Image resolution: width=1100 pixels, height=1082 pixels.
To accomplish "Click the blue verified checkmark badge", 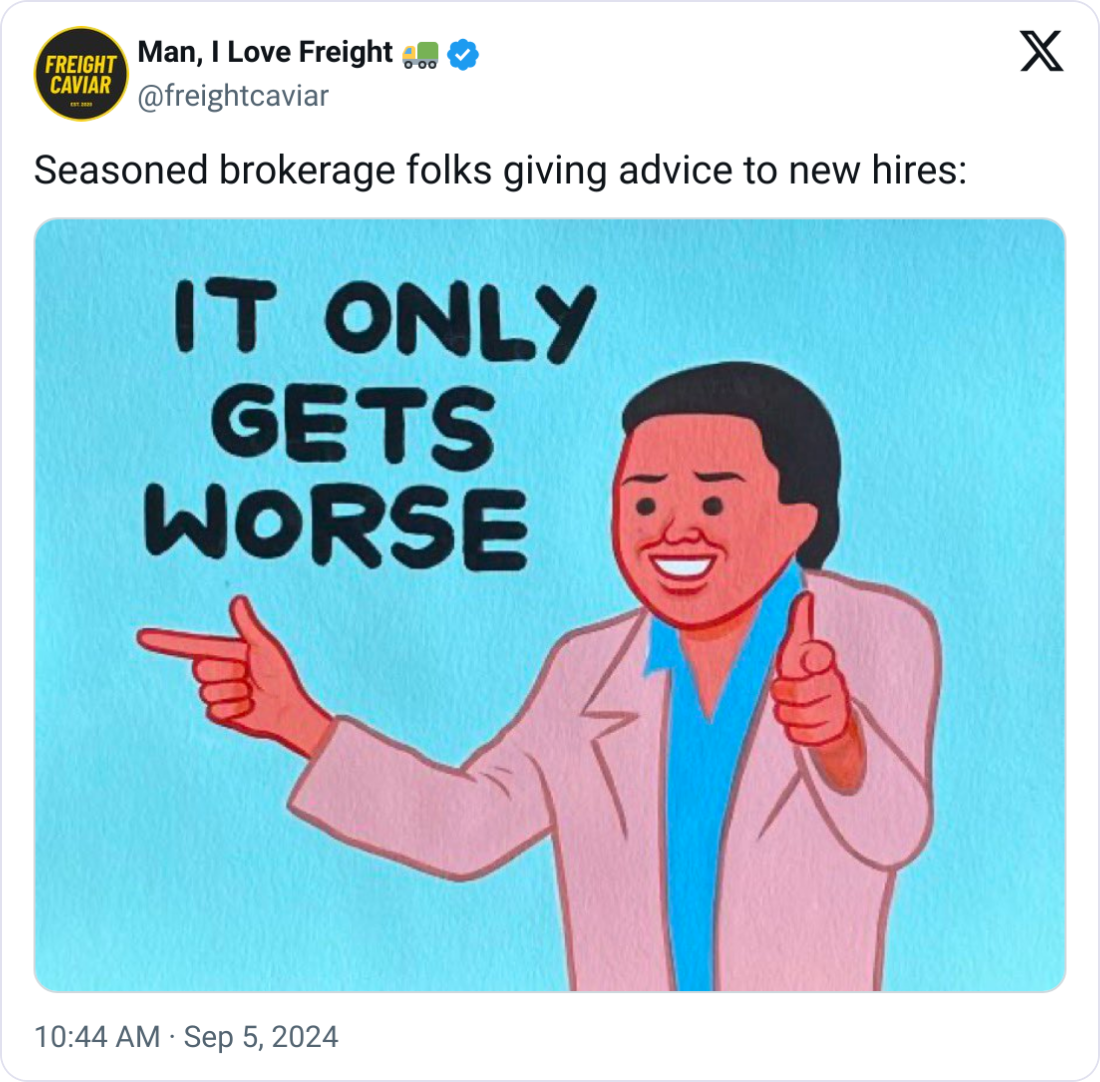I will pos(463,54).
